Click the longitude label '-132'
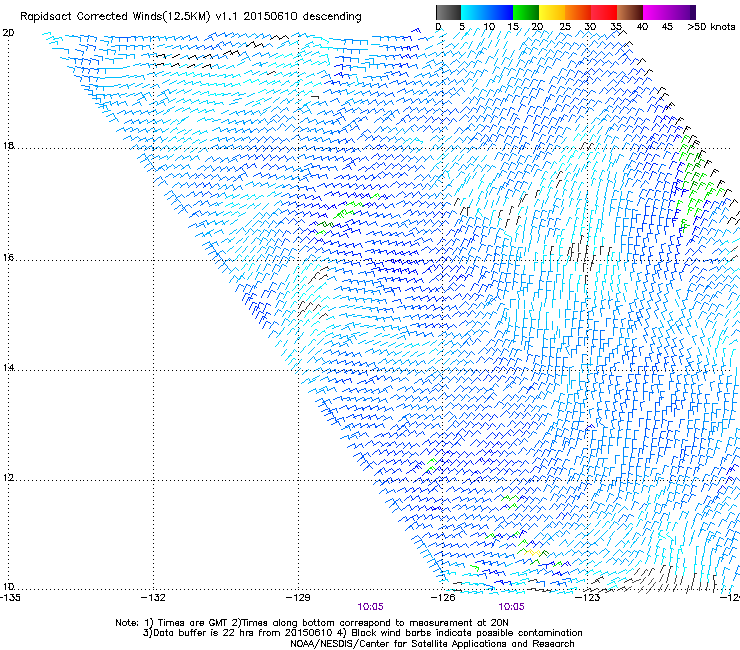The height and width of the screenshot is (650, 740). click(153, 598)
